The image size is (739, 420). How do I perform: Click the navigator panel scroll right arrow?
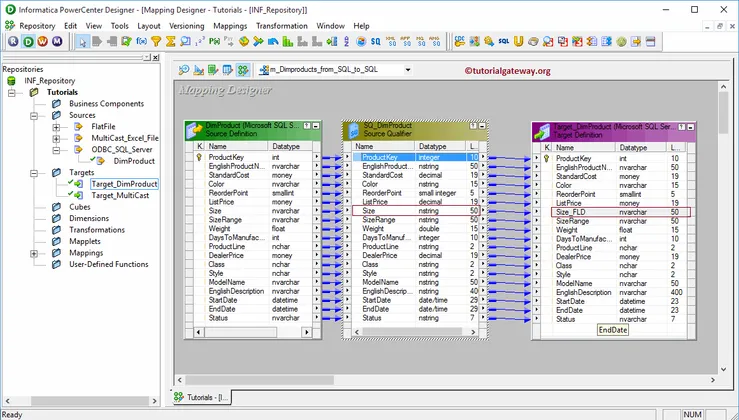[x=155, y=401]
